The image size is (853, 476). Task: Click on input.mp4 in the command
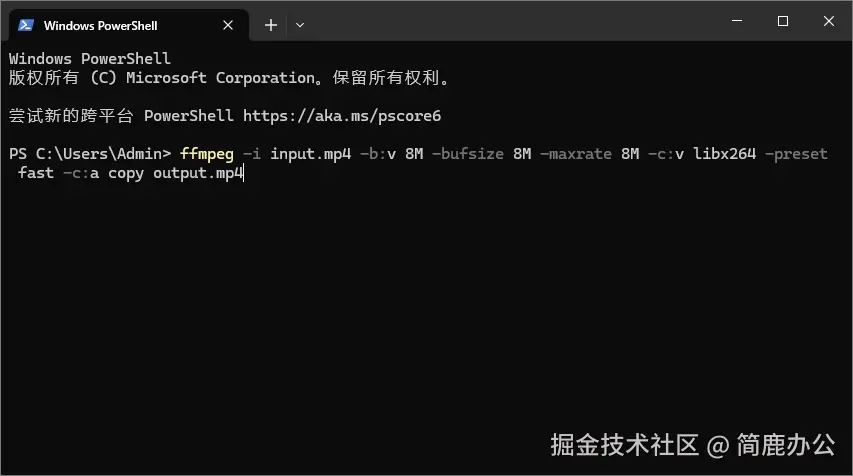click(x=310, y=154)
